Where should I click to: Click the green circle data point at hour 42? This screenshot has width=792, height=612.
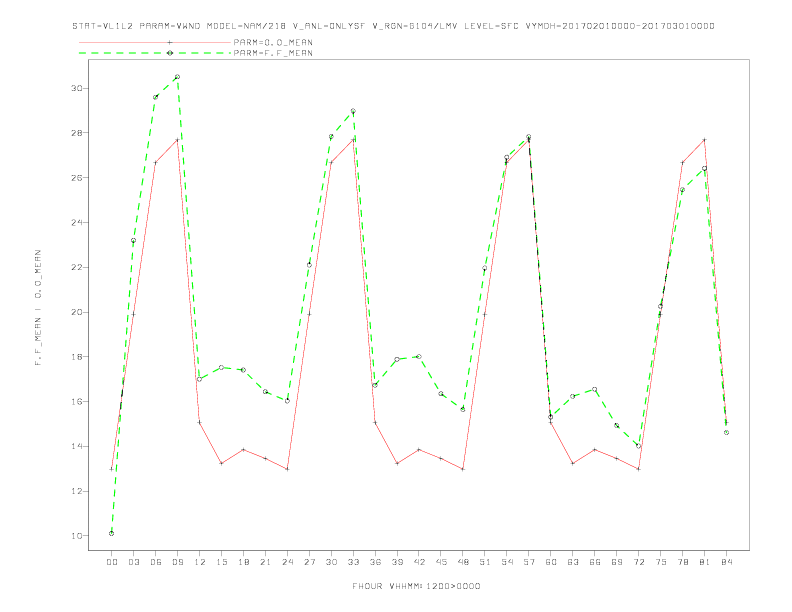pos(419,356)
